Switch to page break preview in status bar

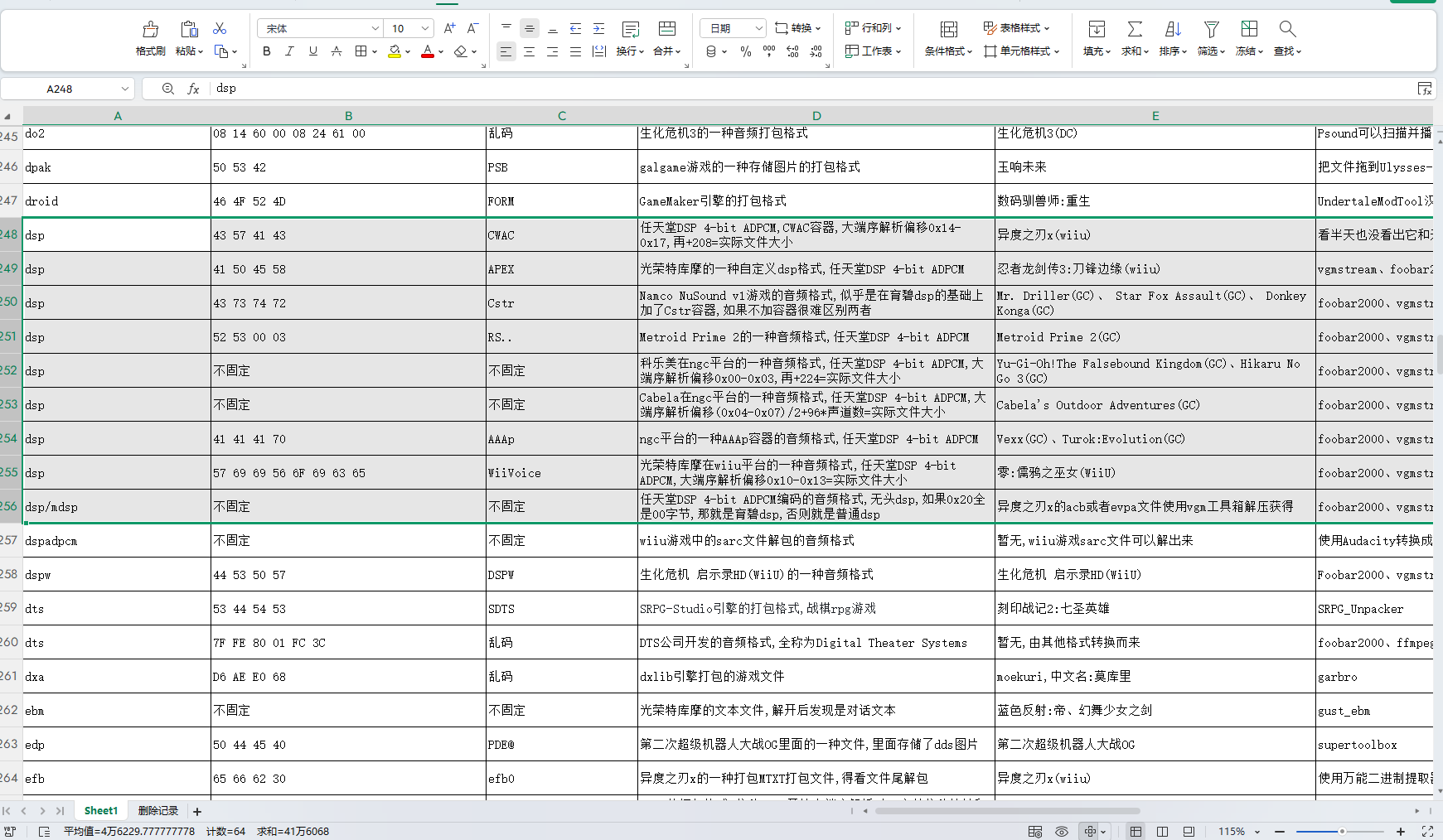click(1189, 832)
